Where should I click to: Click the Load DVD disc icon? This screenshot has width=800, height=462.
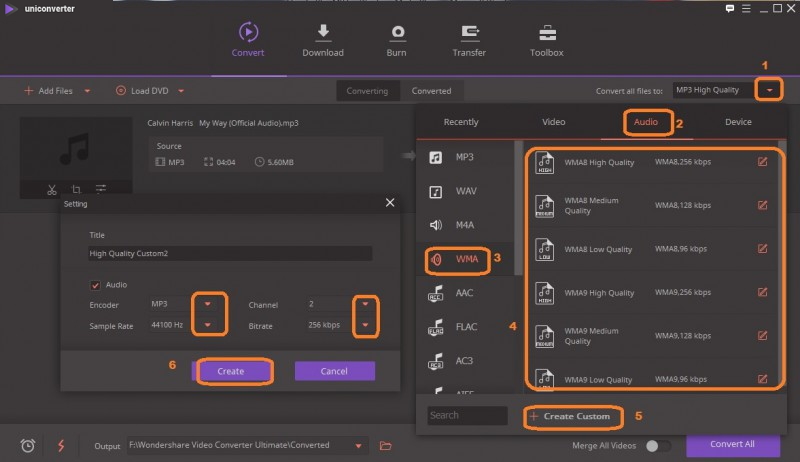point(120,91)
